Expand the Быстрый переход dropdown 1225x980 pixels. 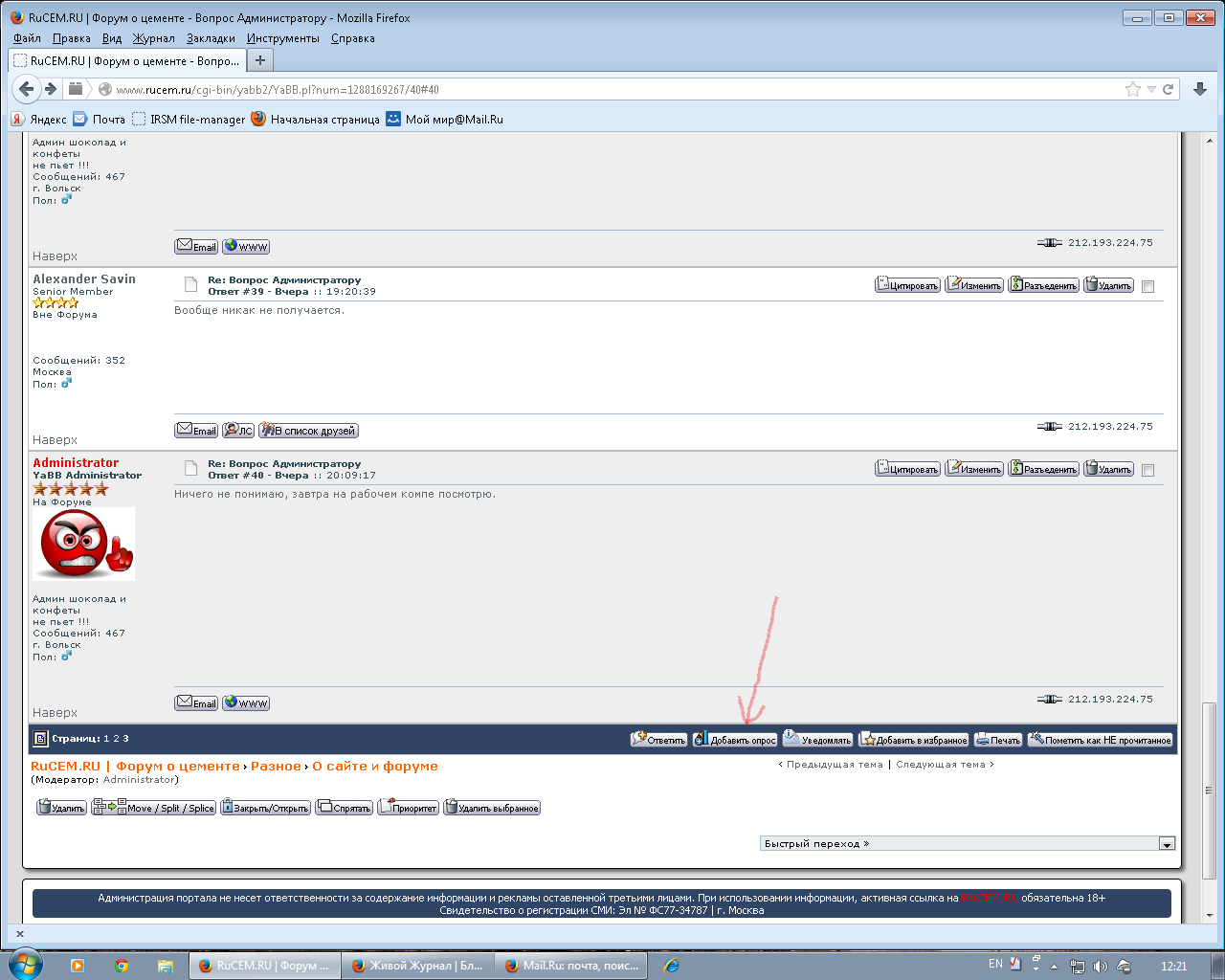coord(1167,844)
